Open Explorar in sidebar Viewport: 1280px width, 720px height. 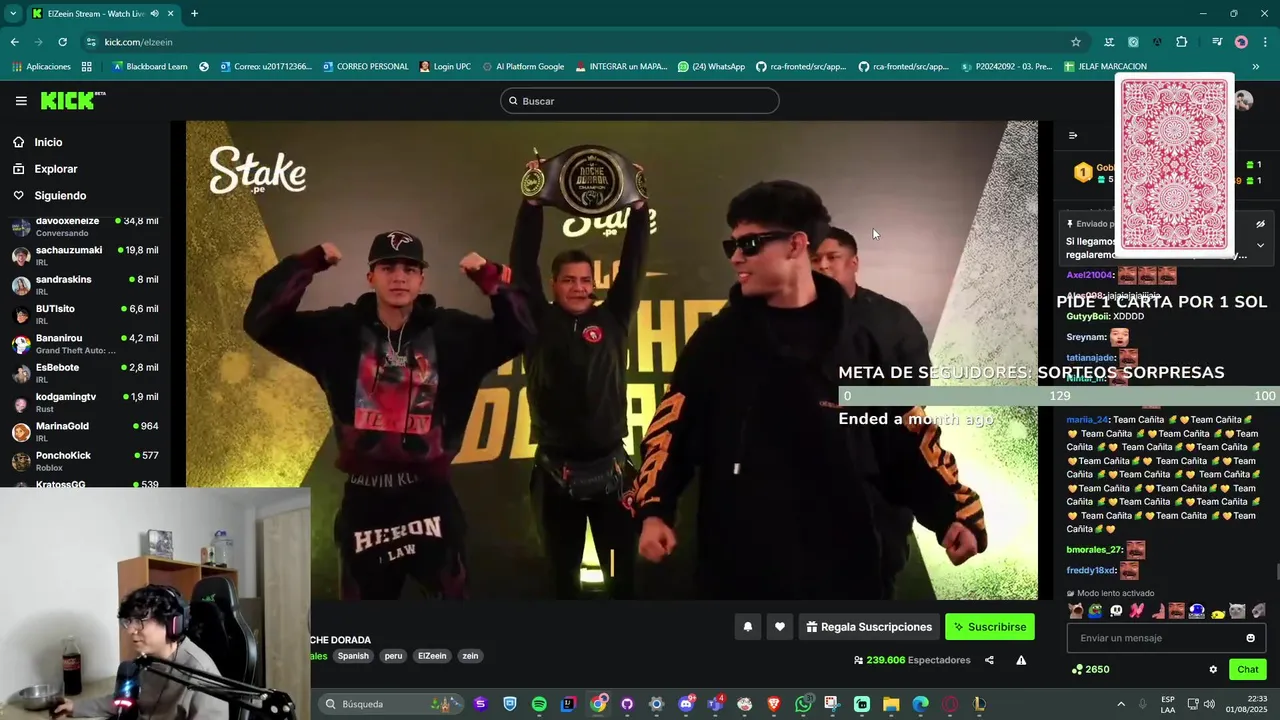(55, 169)
